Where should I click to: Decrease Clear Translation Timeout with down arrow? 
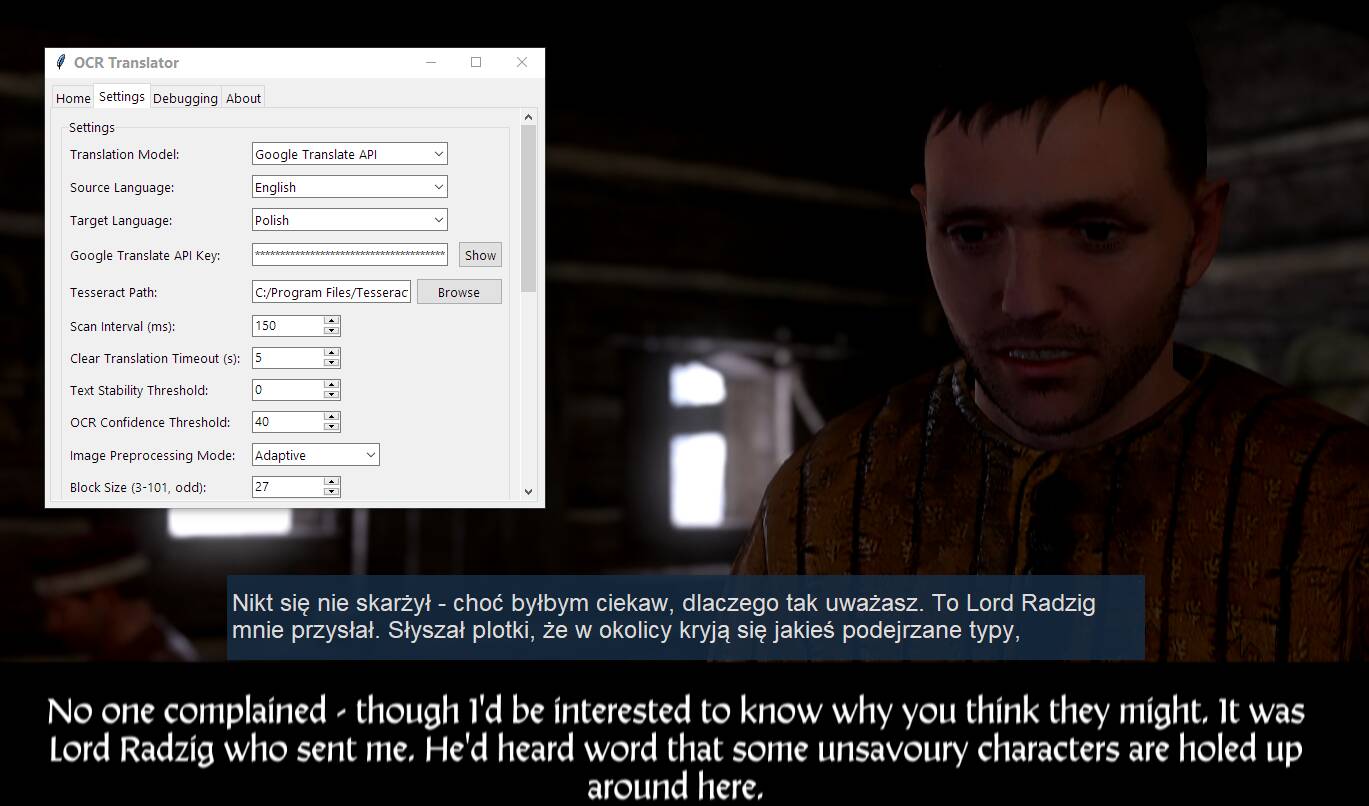[332, 363]
